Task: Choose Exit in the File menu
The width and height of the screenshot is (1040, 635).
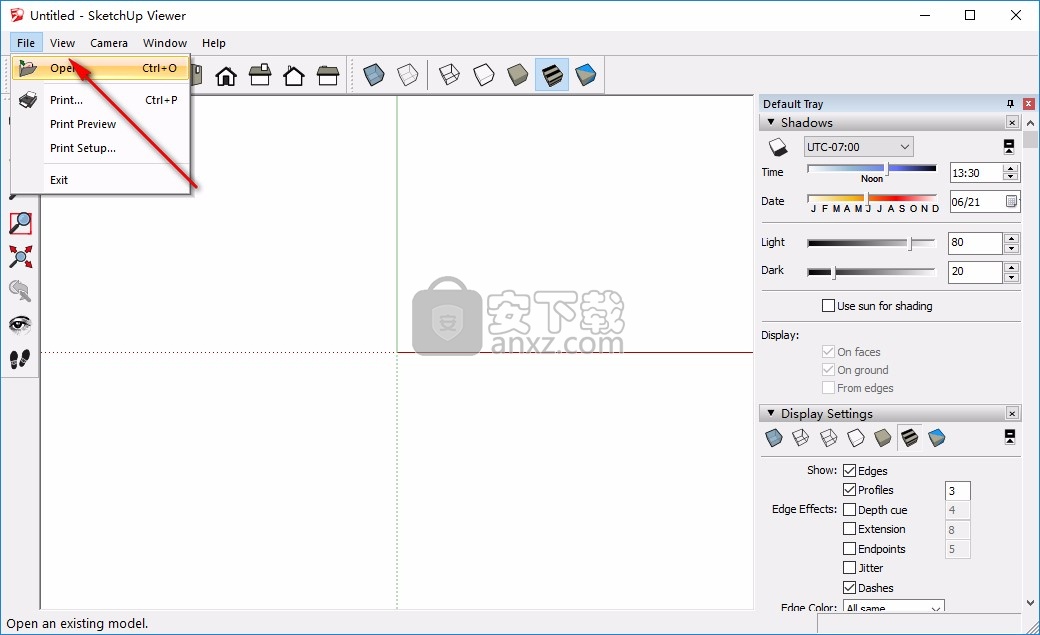Action: point(100,180)
